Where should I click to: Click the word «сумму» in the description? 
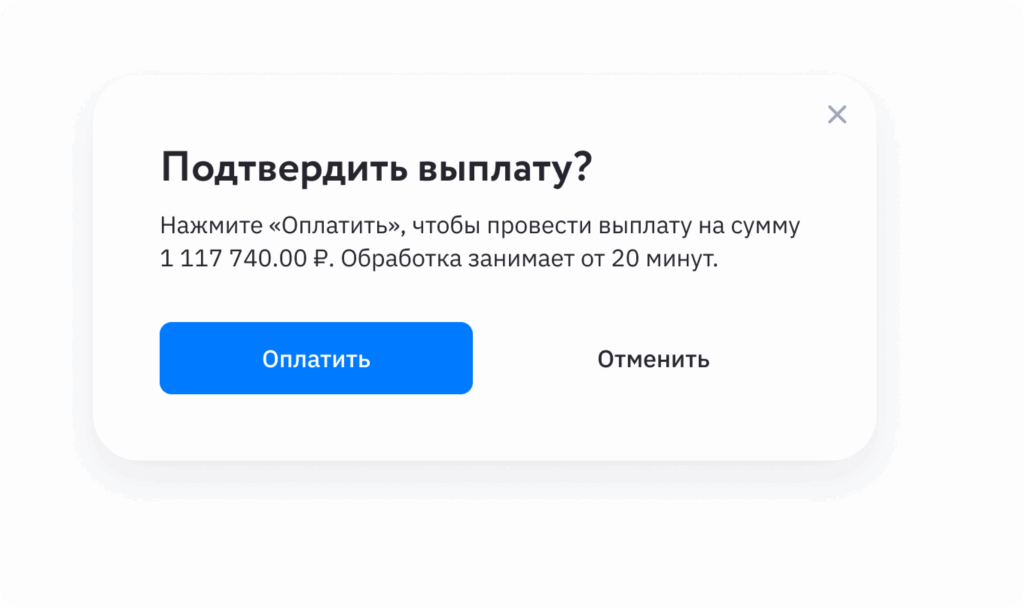[x=769, y=226]
